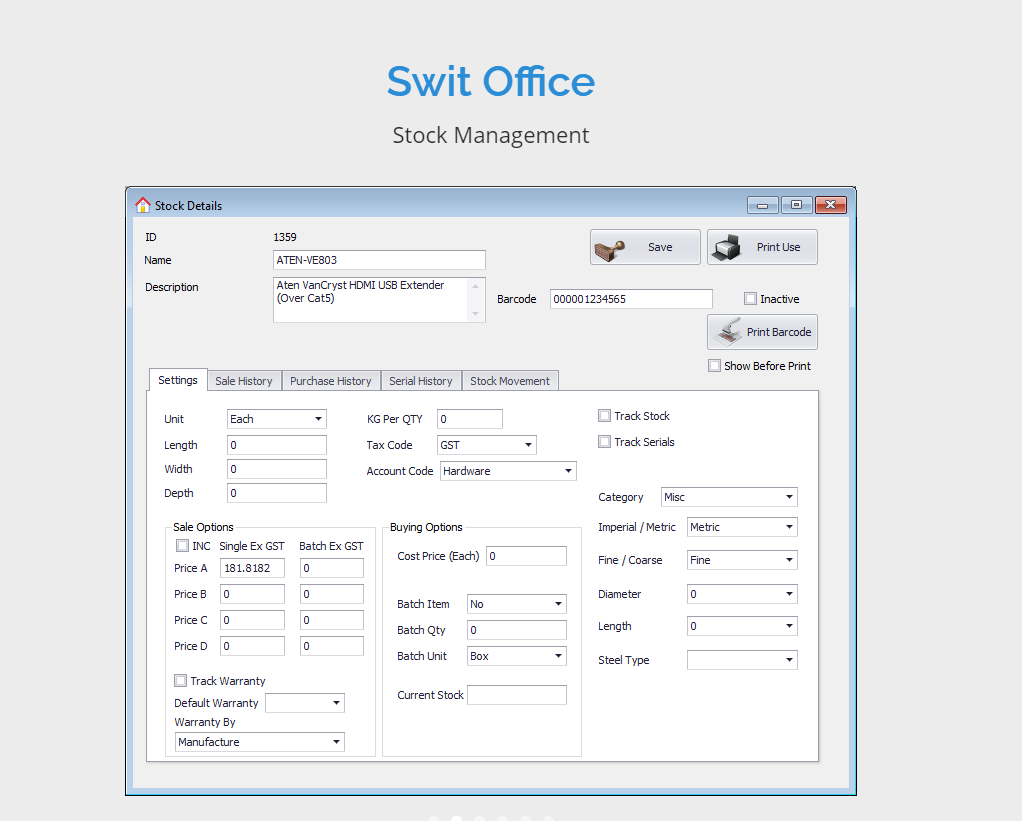Click the printer icon on Print Use

[728, 247]
